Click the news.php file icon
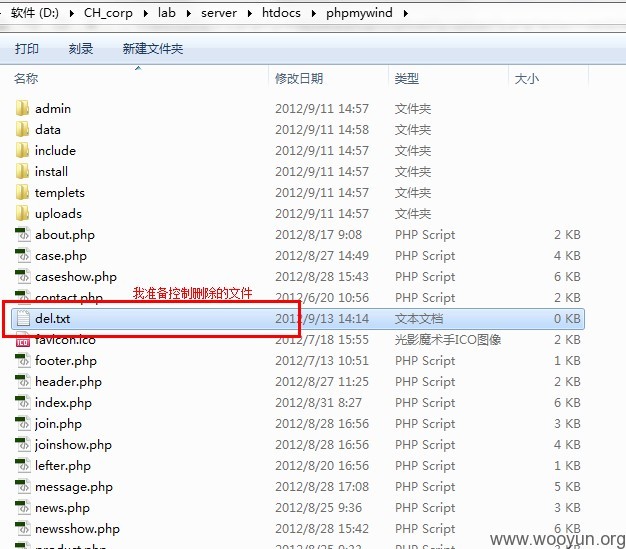The image size is (626, 549). tap(22, 507)
